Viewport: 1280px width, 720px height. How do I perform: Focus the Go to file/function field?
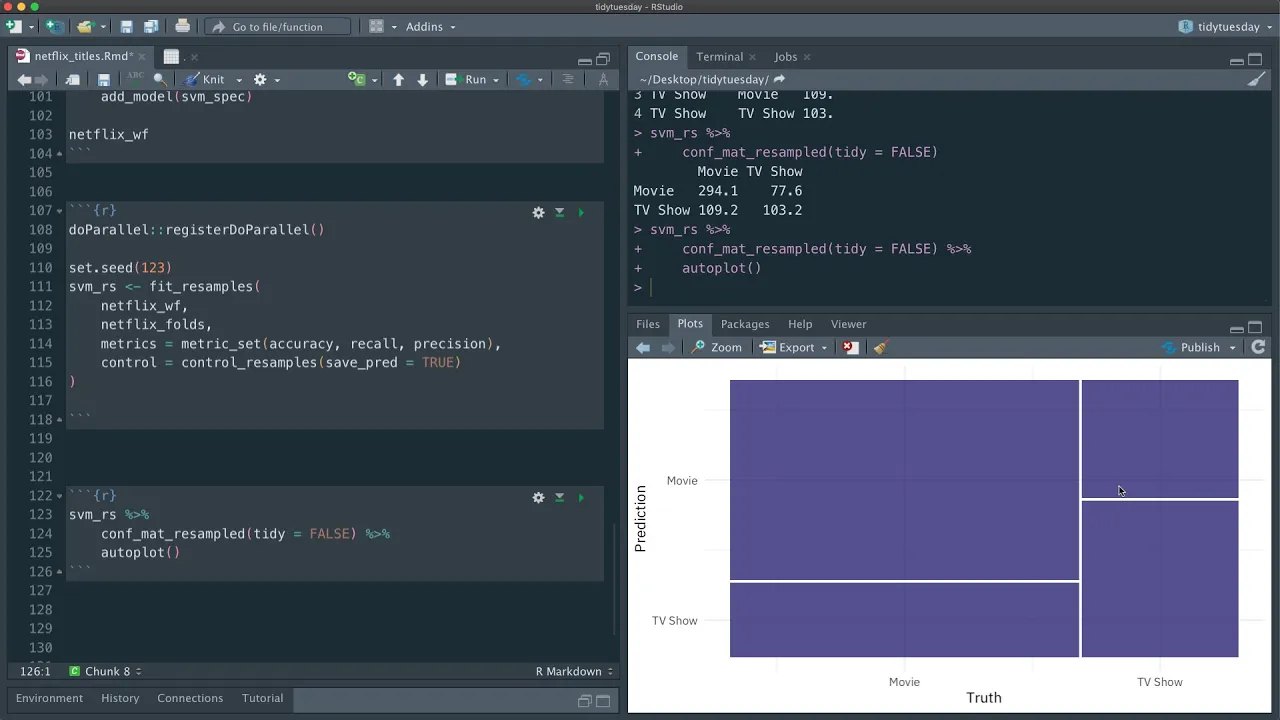point(278,27)
